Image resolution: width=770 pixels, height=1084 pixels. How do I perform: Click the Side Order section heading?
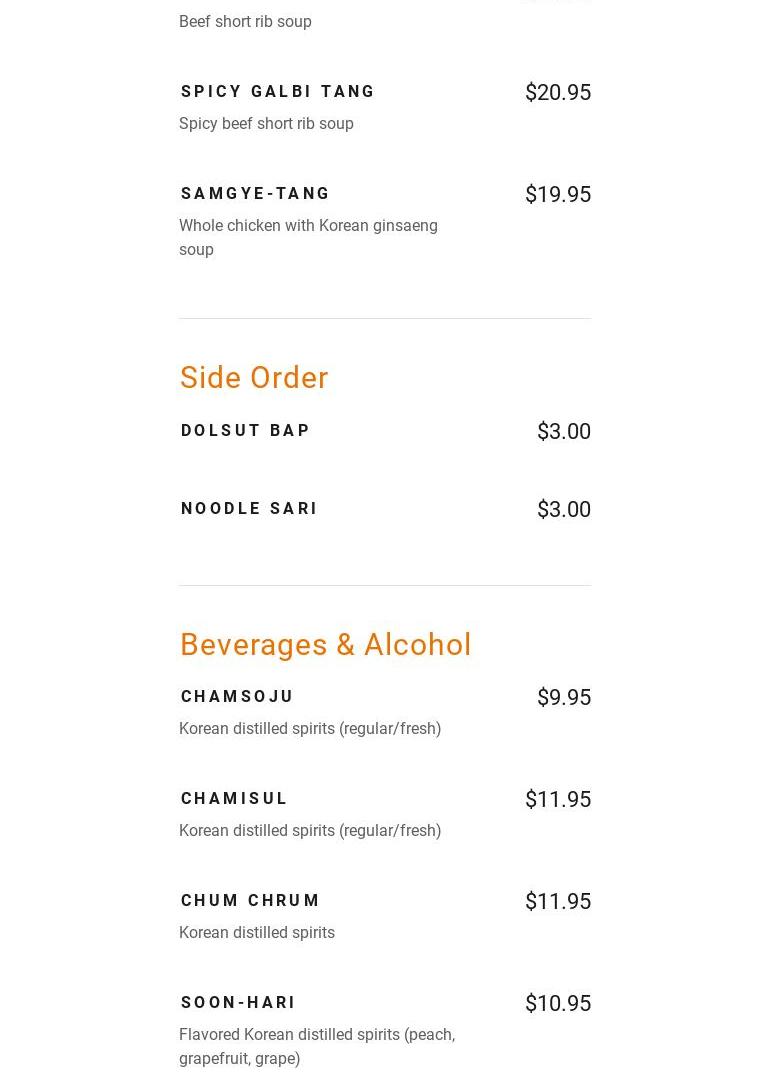254,378
